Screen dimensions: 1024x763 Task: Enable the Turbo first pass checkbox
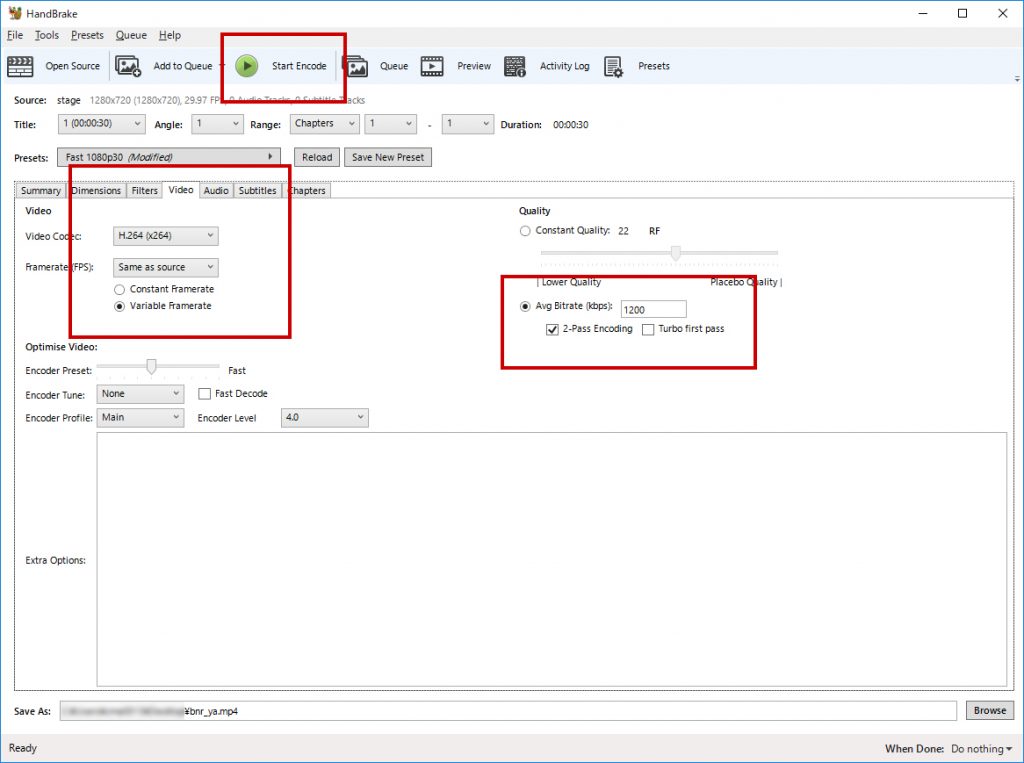[648, 329]
